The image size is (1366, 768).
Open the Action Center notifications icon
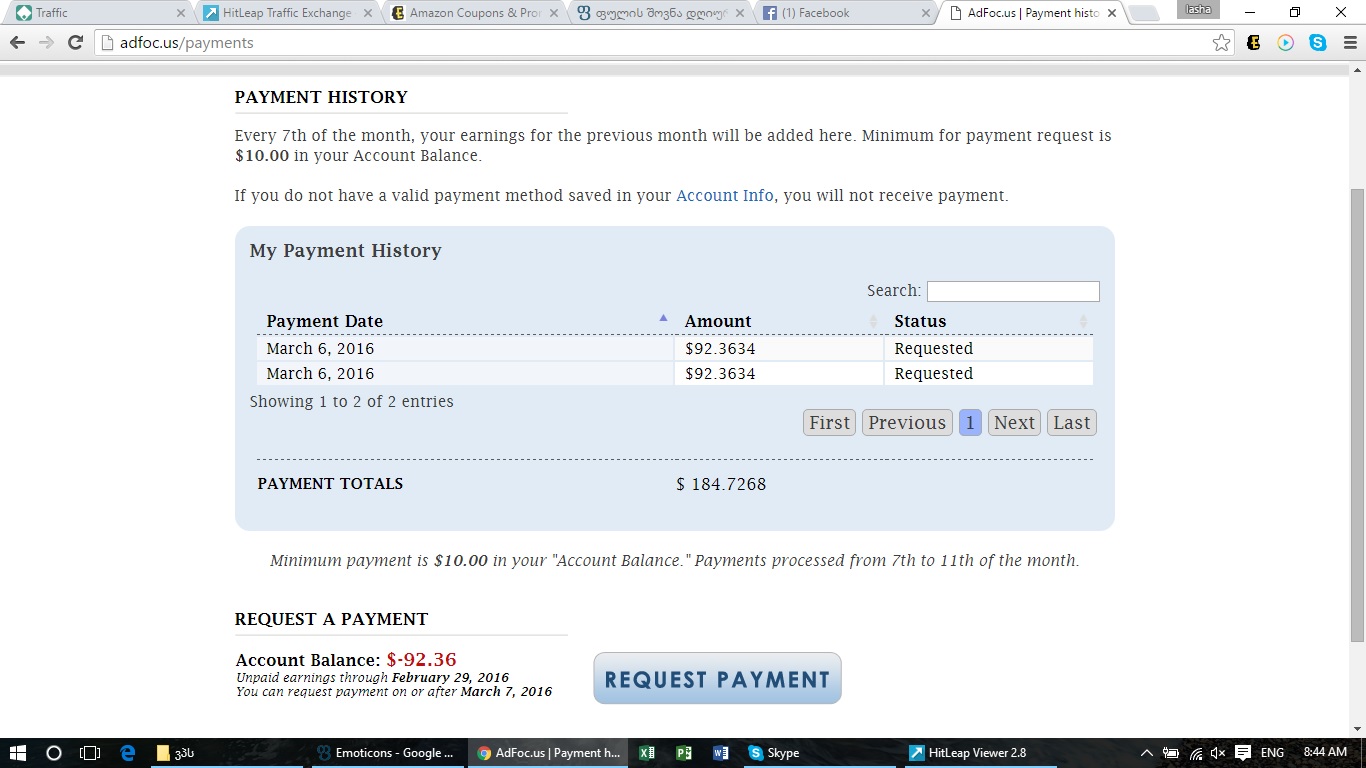click(1243, 753)
